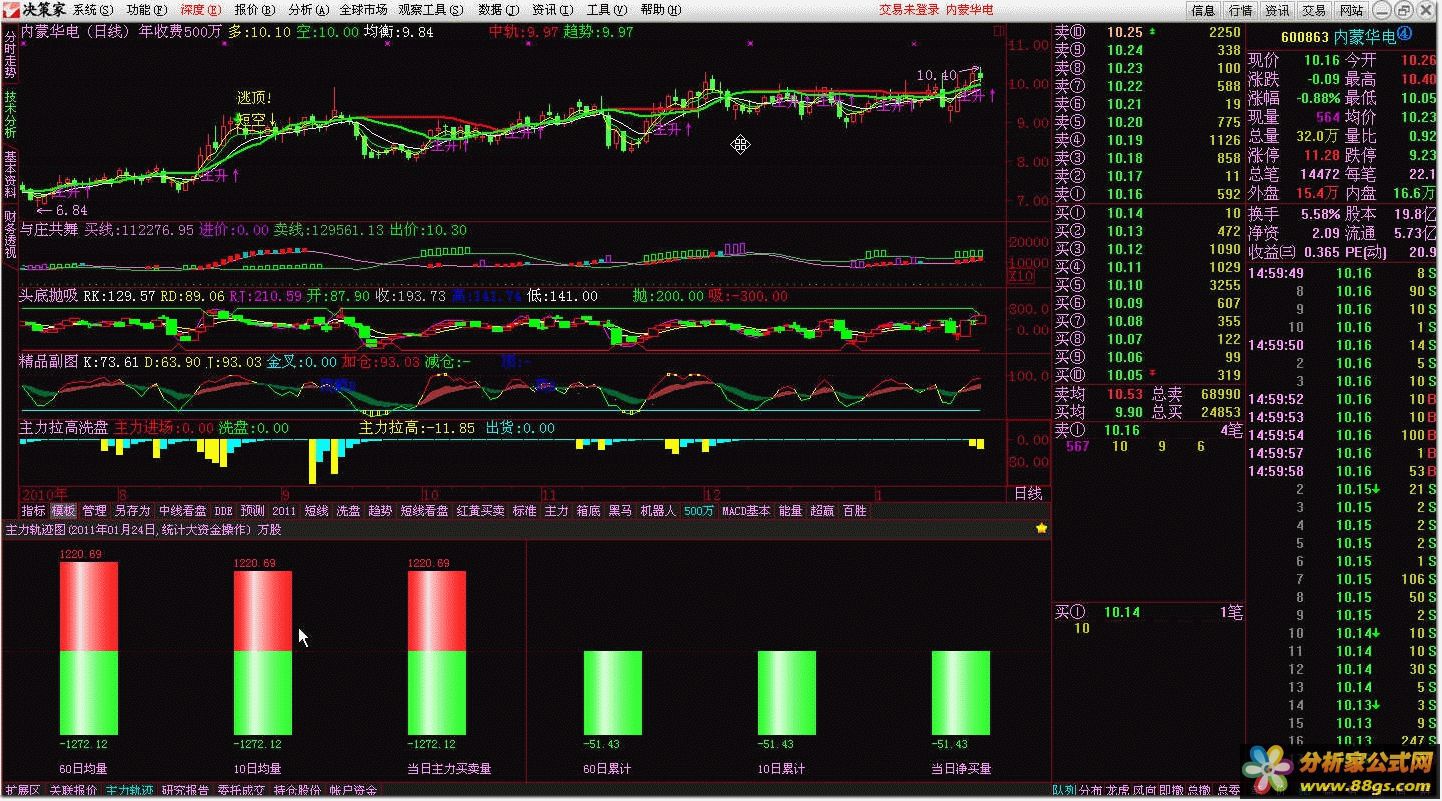Screen dimensions: 1442x801
Task: Select the 预测 template tab
Action: tap(252, 510)
